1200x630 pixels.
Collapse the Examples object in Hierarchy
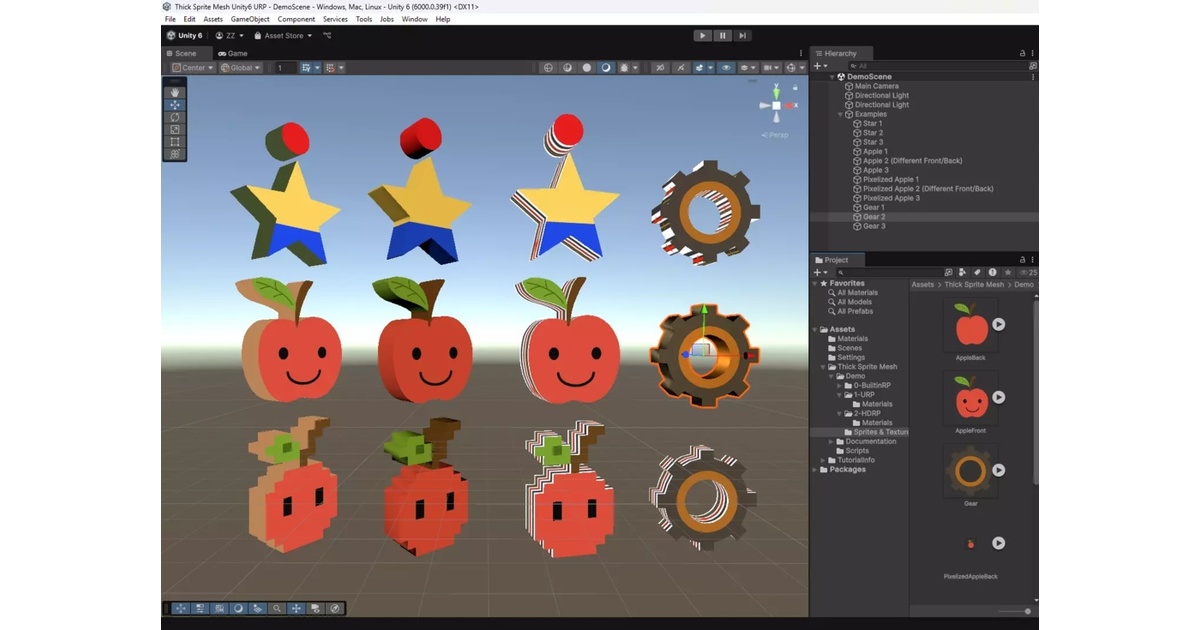click(840, 114)
